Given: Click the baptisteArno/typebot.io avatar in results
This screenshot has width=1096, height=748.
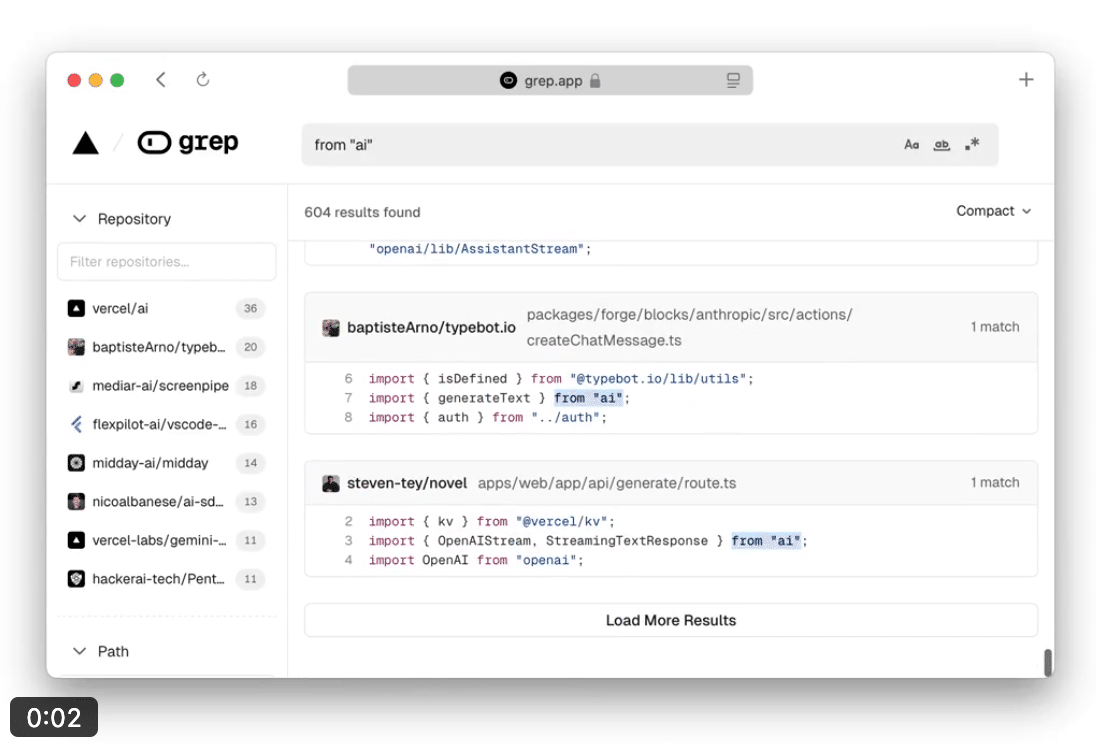Looking at the screenshot, I should [x=331, y=327].
